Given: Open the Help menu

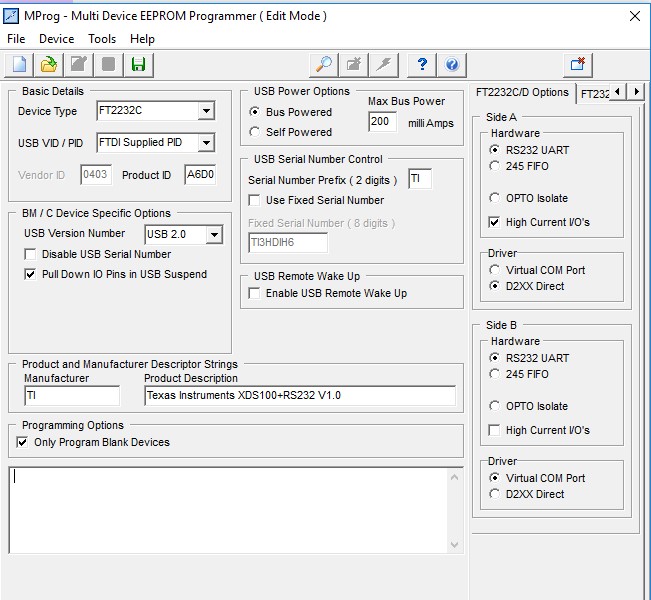Looking at the screenshot, I should pos(142,39).
